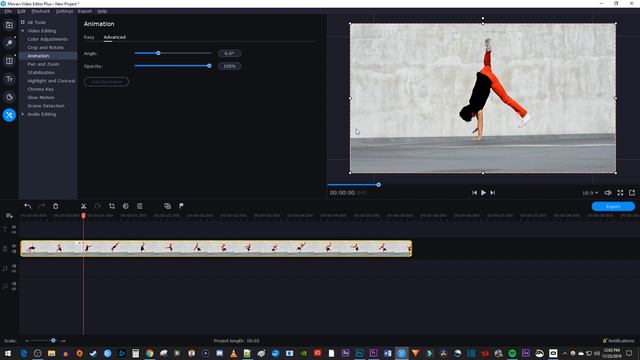This screenshot has height=360, width=640.
Task: Click the rotate clip icon
Action: pyautogui.click(x=98, y=206)
